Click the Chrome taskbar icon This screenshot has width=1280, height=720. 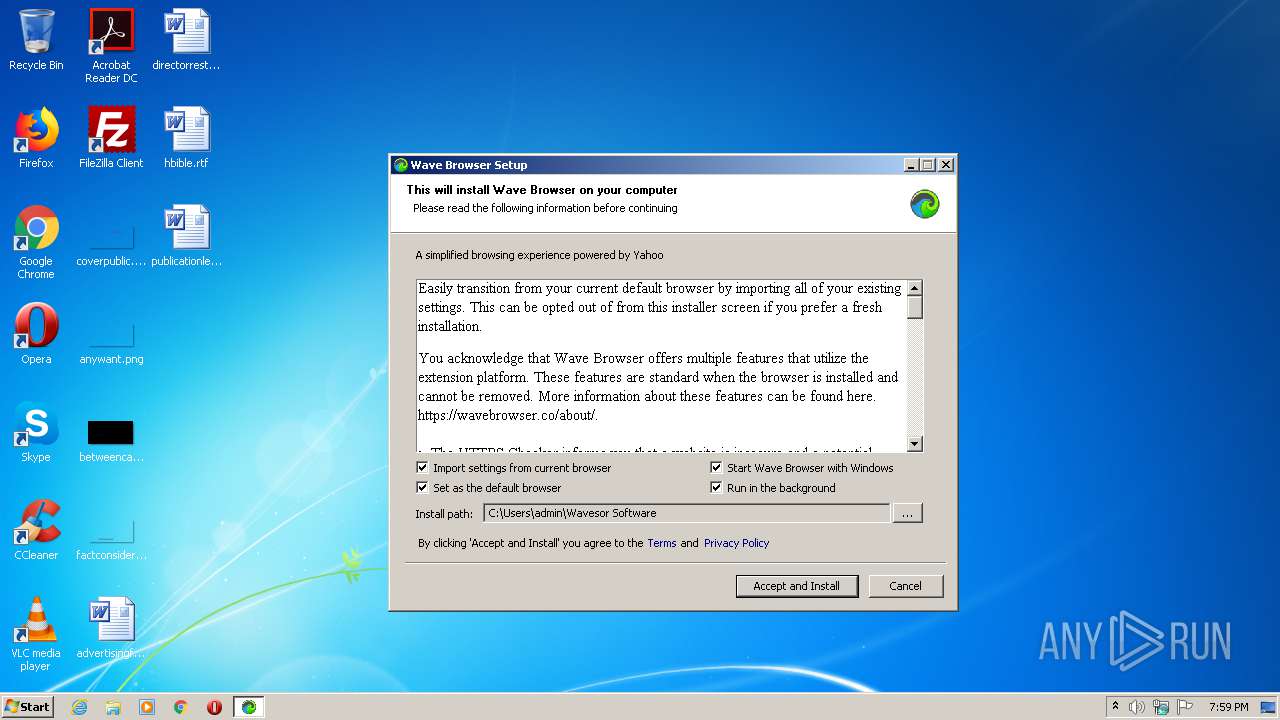tap(181, 707)
